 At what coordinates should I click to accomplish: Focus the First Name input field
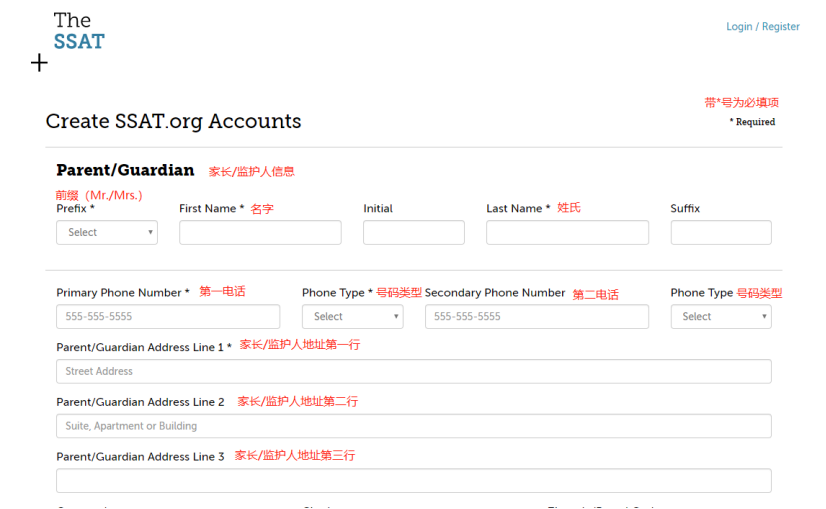260,232
